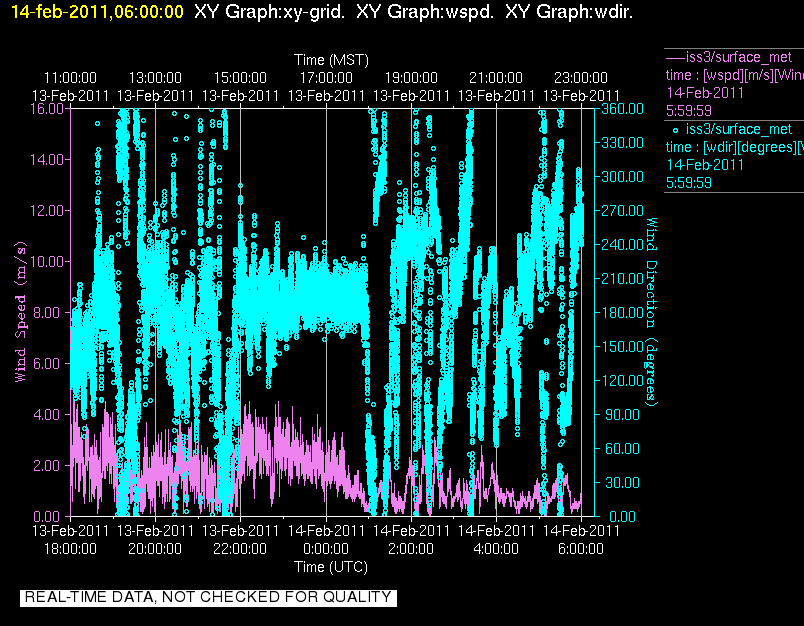Click the 22:00:00 UTC tick label
The height and width of the screenshot is (626, 804).
pyautogui.click(x=240, y=549)
